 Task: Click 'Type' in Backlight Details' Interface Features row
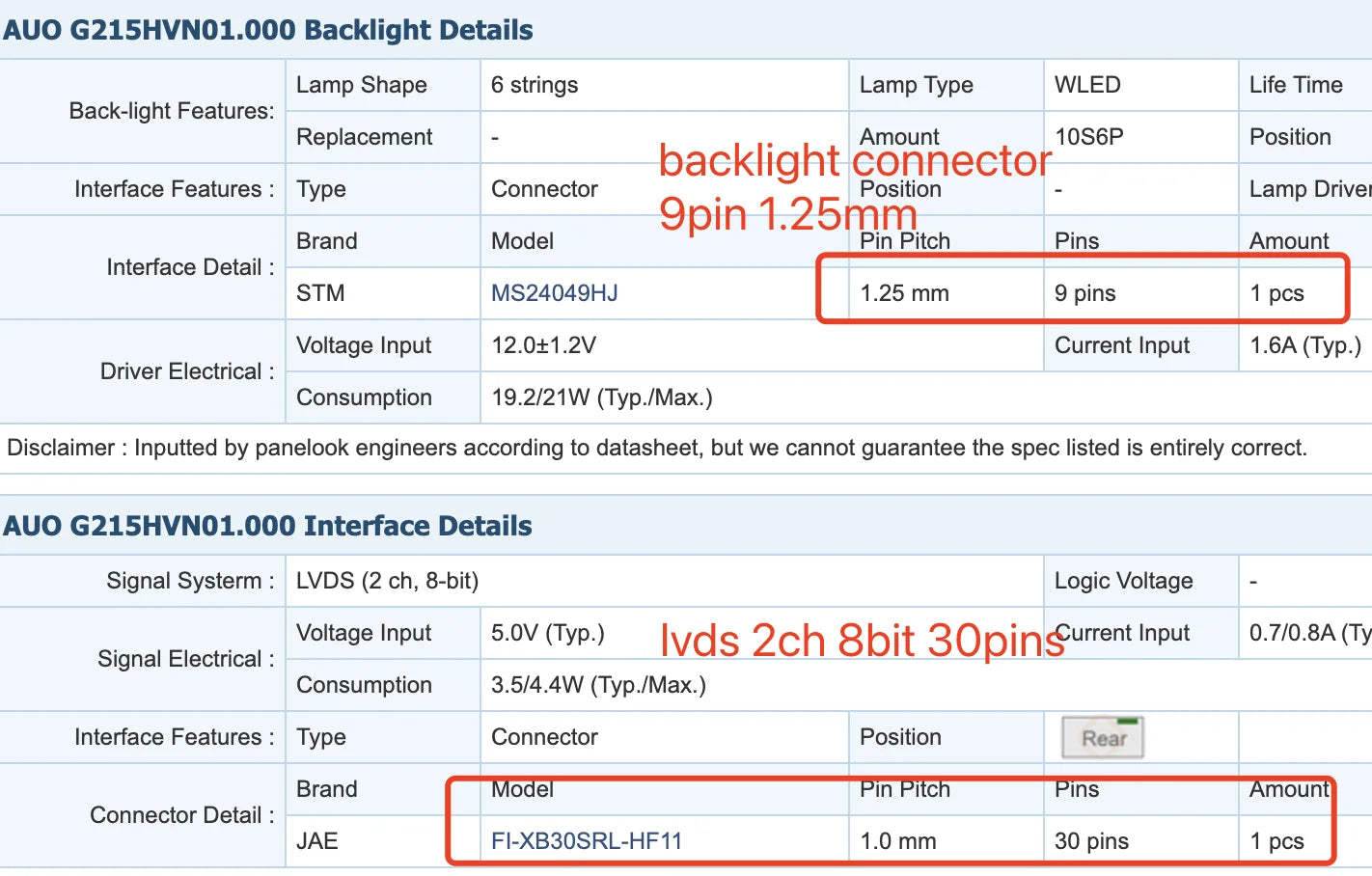321,189
